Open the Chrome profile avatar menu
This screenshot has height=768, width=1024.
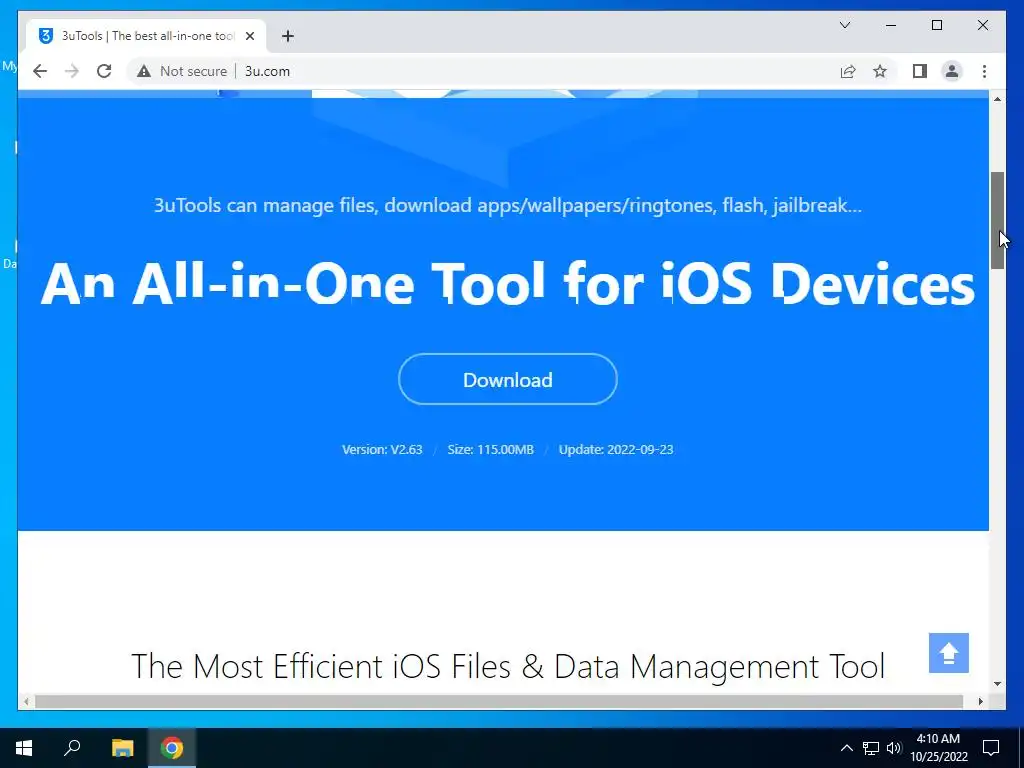tap(952, 71)
